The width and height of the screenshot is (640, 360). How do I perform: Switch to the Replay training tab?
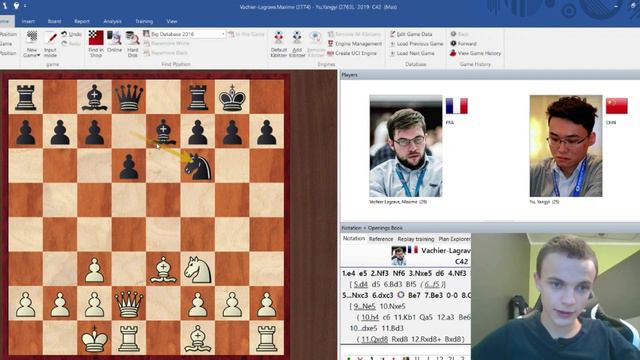416,239
